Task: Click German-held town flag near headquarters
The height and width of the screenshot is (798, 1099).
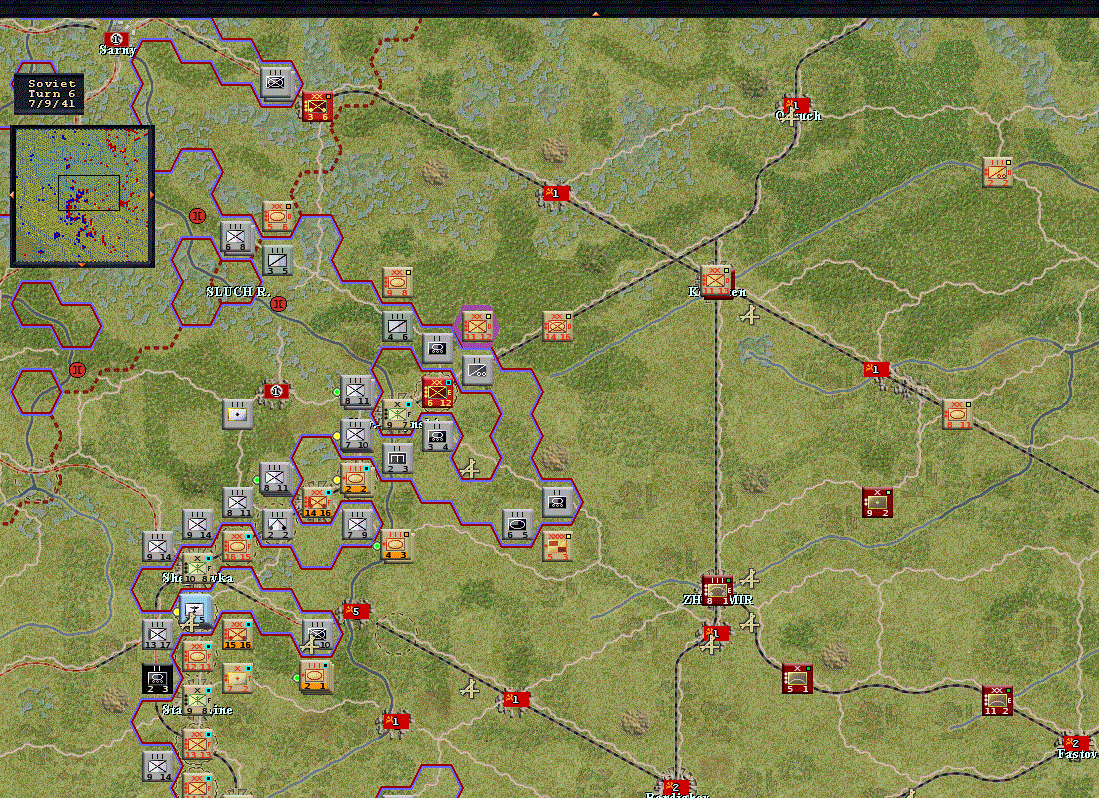Action: coord(276,391)
